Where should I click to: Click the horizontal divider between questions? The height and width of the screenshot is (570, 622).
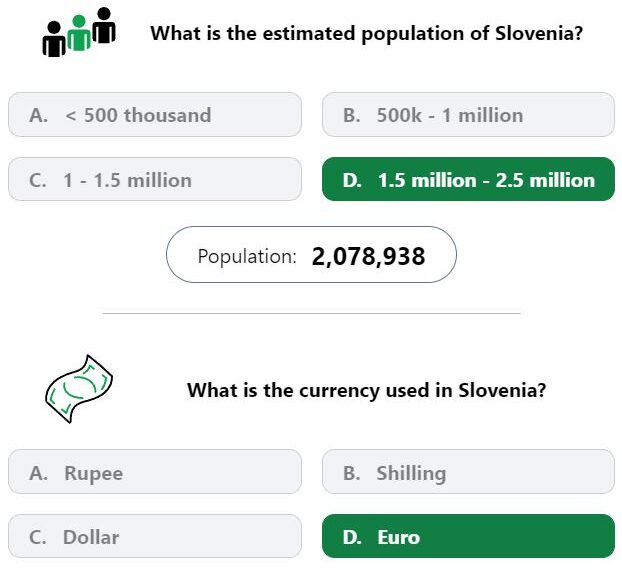[311, 313]
